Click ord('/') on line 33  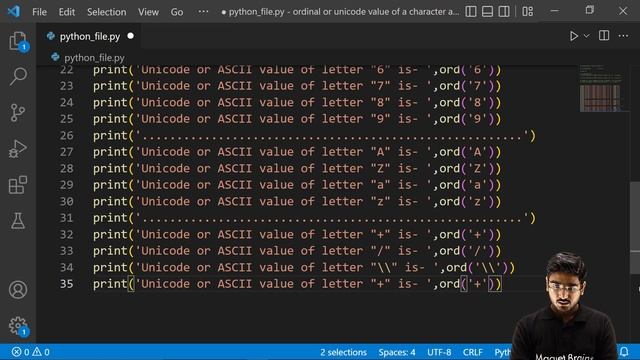(x=466, y=251)
